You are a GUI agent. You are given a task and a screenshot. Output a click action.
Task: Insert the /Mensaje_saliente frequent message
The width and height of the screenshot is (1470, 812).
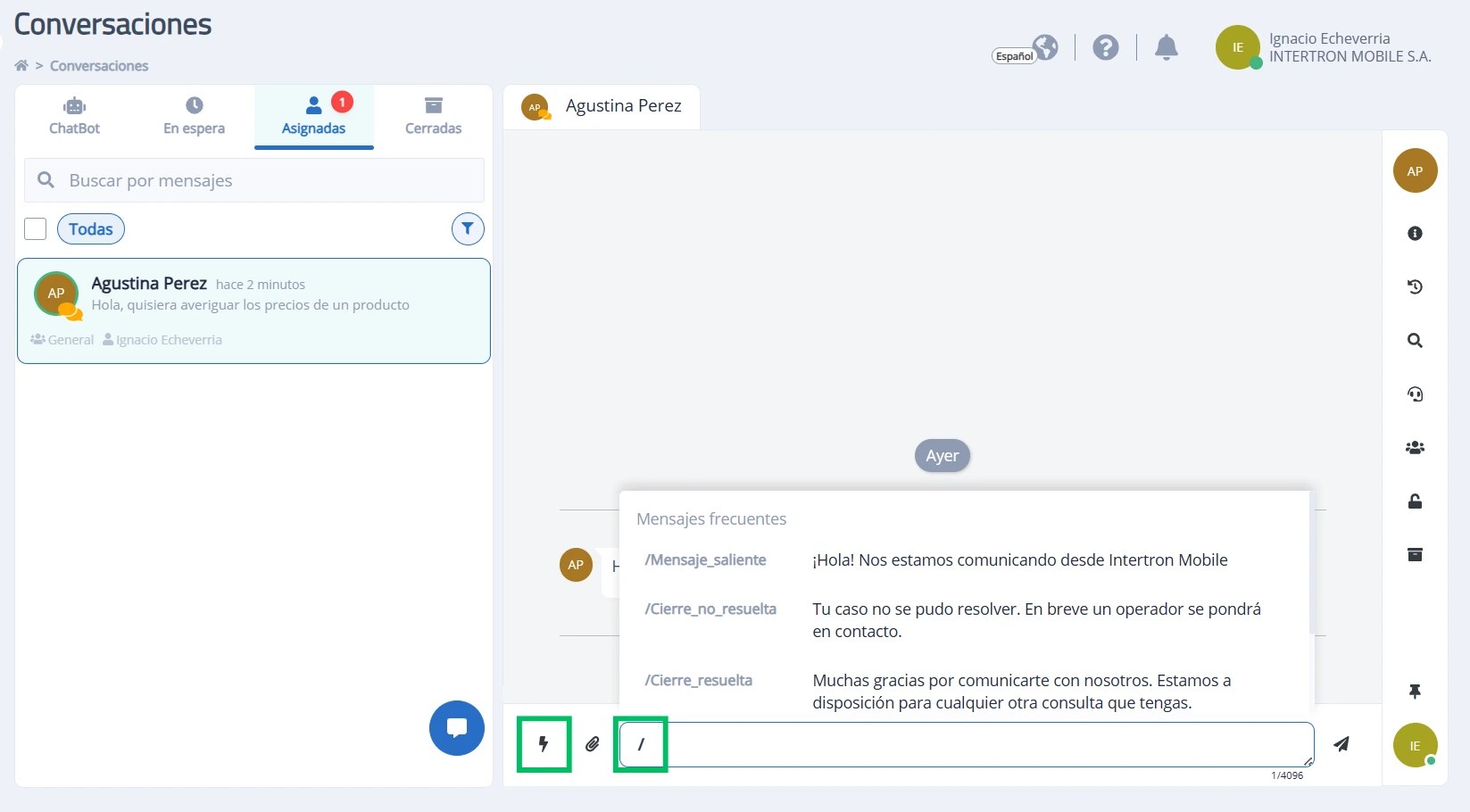[x=964, y=560]
